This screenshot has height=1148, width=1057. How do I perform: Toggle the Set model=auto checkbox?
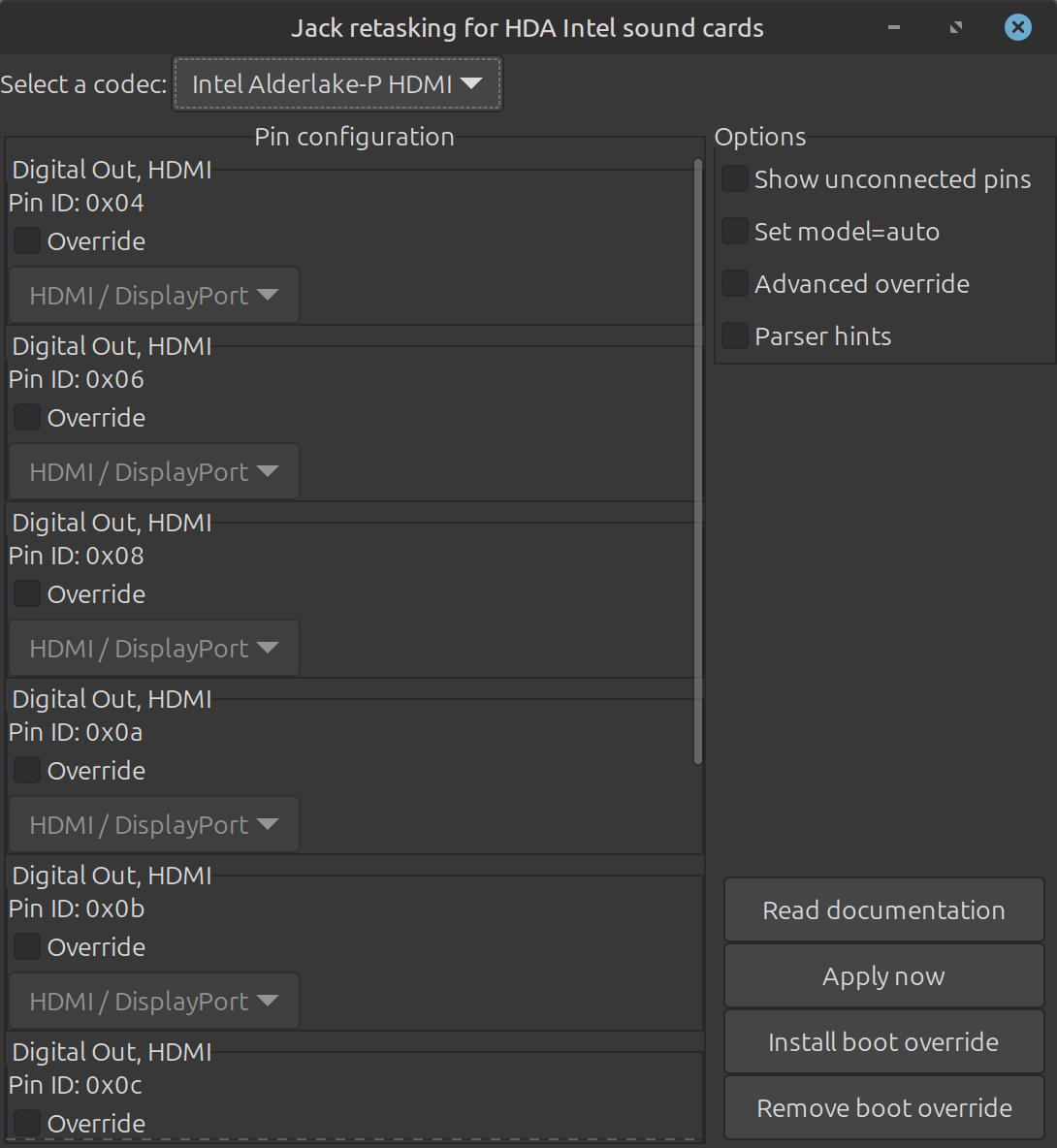[x=736, y=232]
